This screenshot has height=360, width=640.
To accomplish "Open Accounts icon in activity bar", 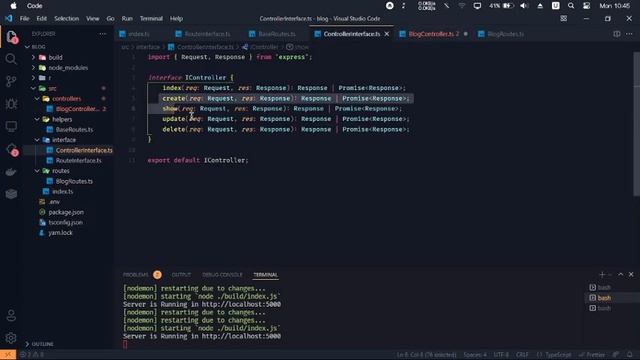I will pos(11,315).
